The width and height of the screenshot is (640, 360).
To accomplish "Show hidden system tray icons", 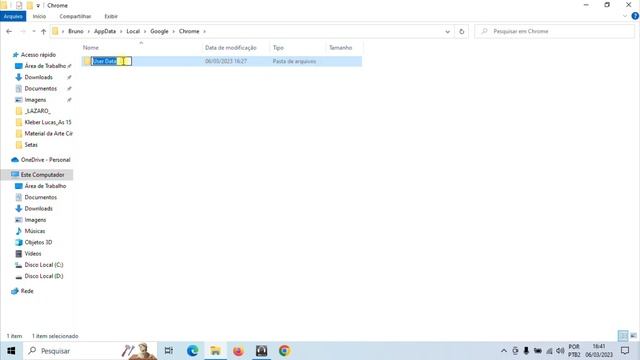I will point(504,351).
